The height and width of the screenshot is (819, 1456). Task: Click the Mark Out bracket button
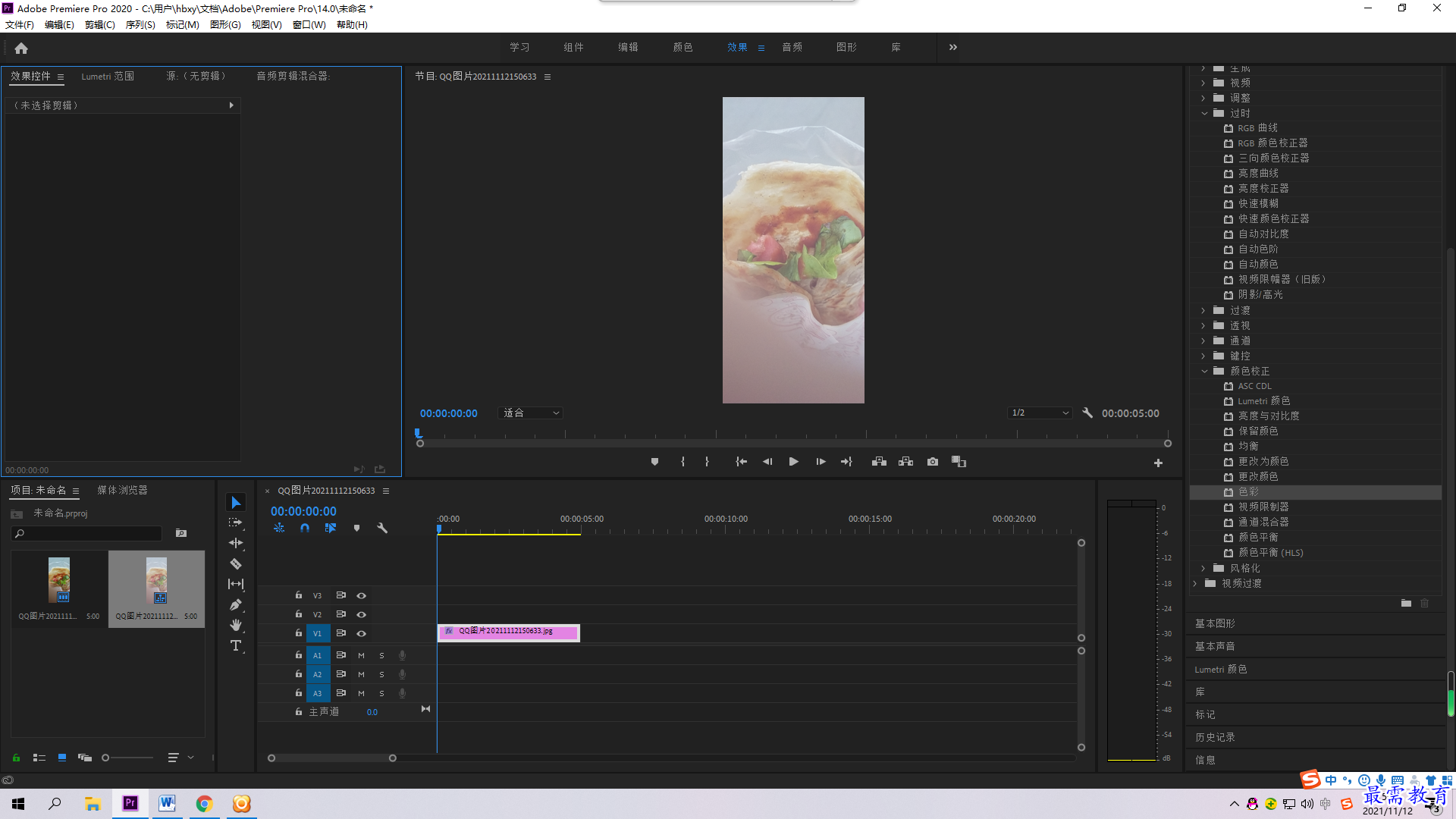pyautogui.click(x=707, y=462)
